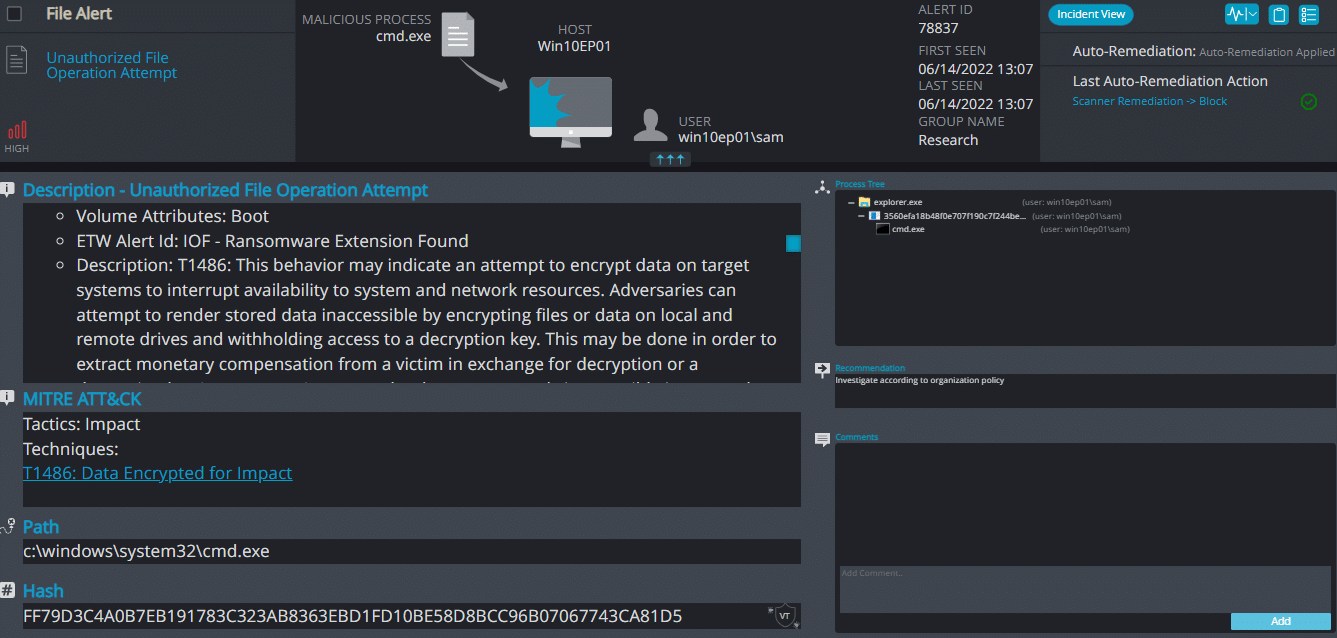Image resolution: width=1337 pixels, height=638 pixels.
Task: Click the Comments speech bubble icon
Action: (823, 439)
